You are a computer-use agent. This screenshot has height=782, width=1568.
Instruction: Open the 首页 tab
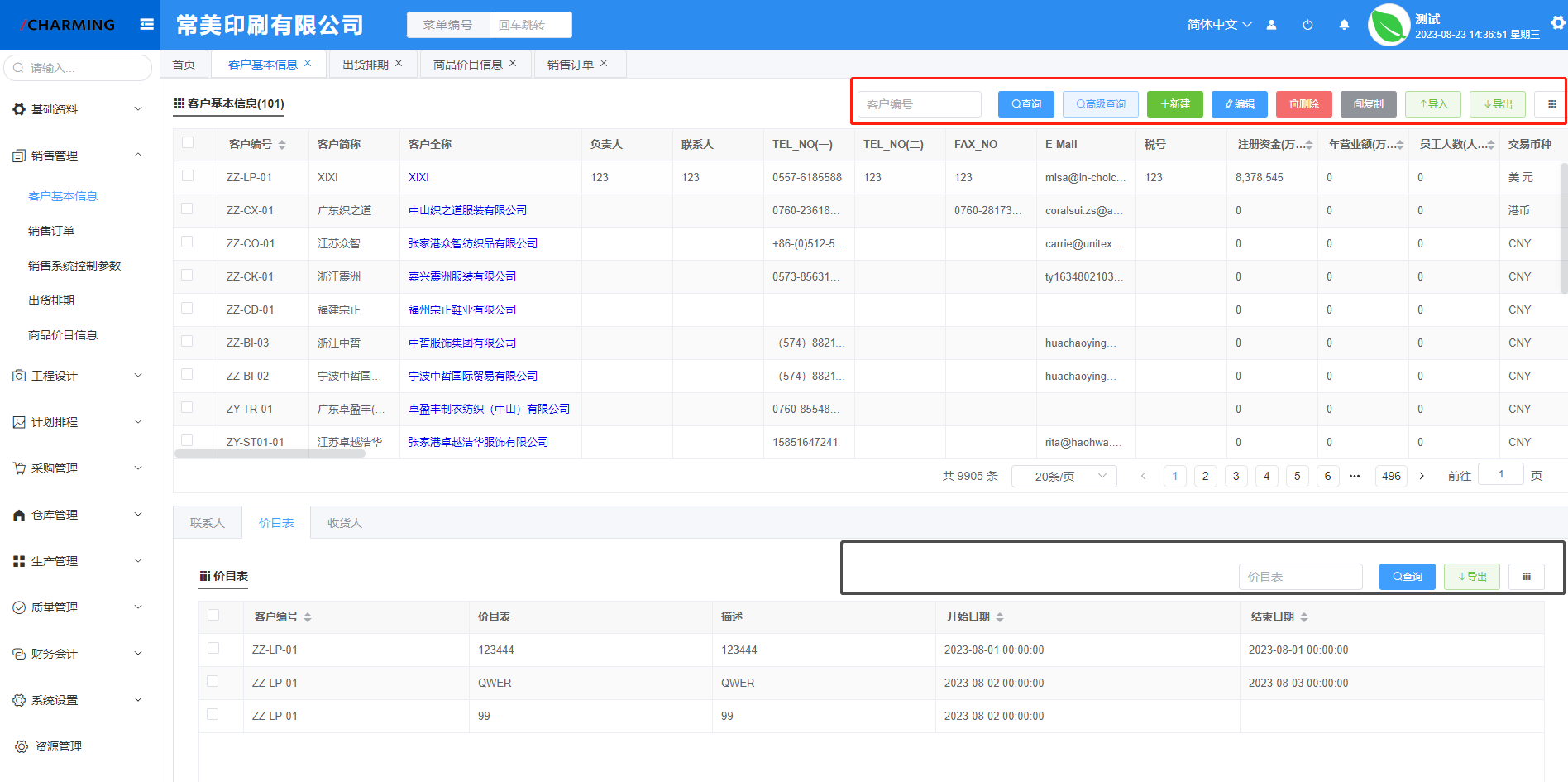[x=184, y=65]
